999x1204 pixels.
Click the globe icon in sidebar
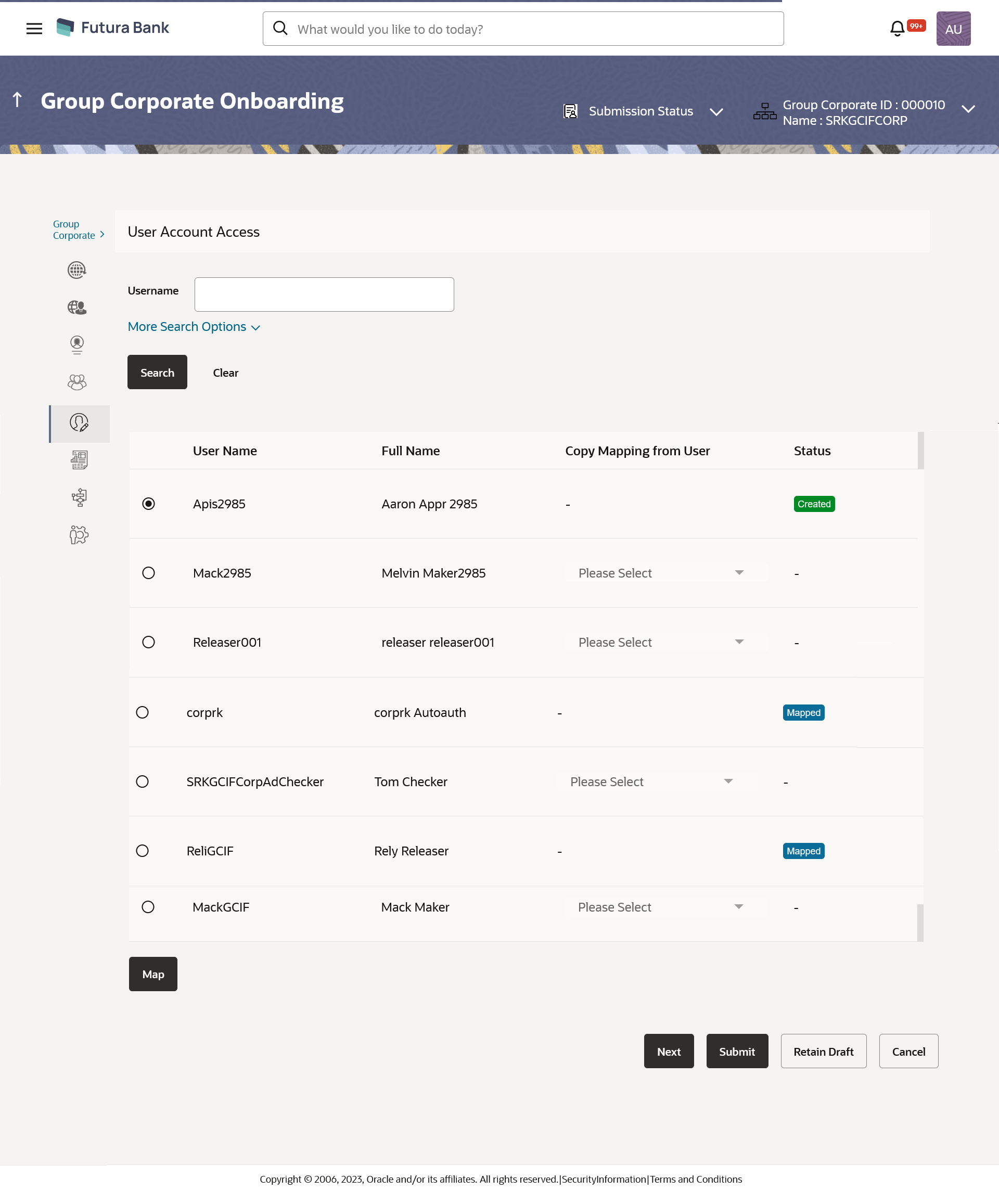coord(77,270)
